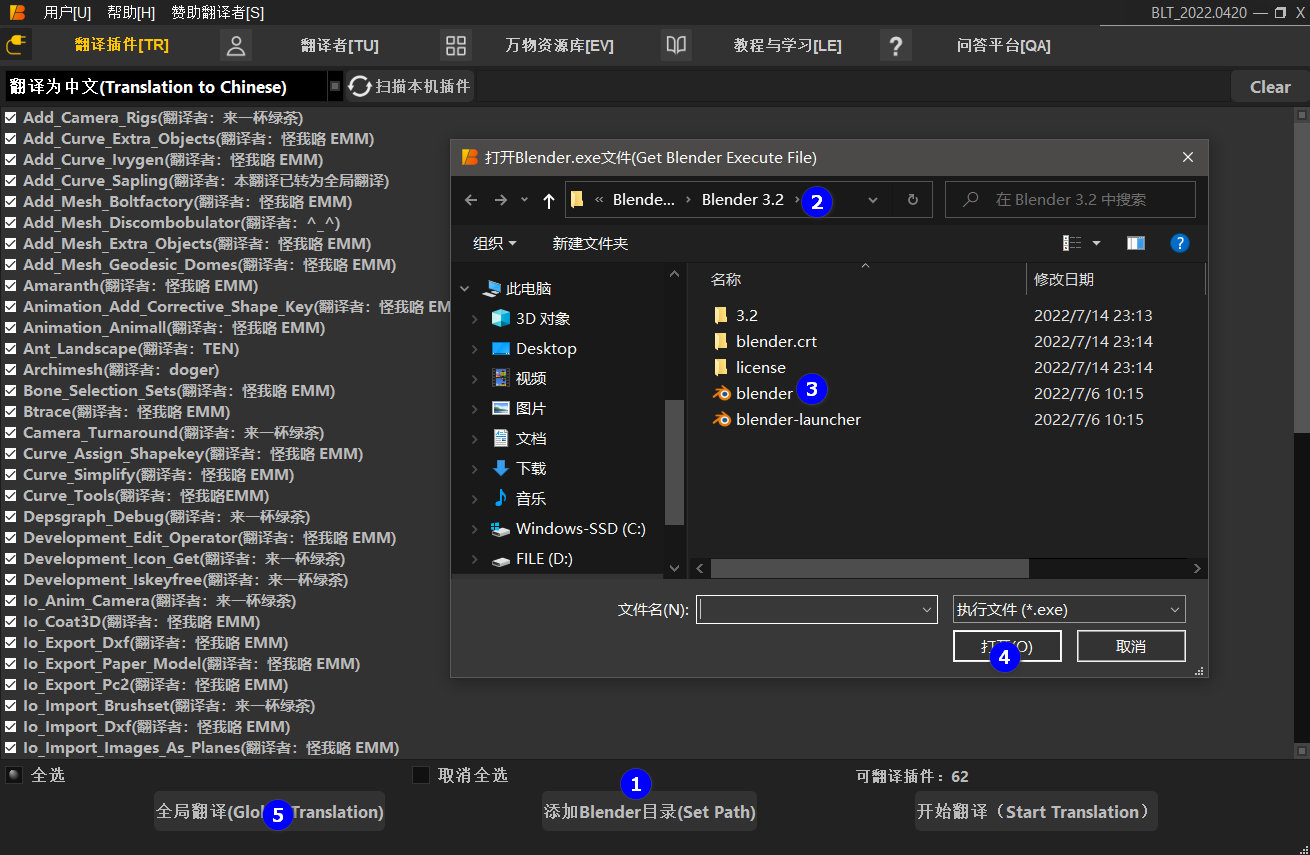Image resolution: width=1310 pixels, height=855 pixels.
Task: Click the 在 Blender 3.2 中搜索 search box
Action: [x=1070, y=200]
